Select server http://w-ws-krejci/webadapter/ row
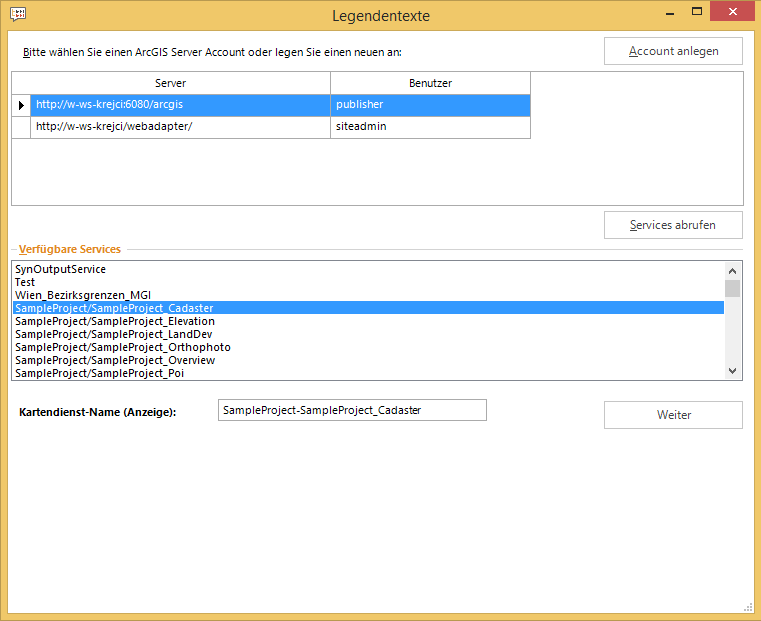The image size is (761, 621). tap(180, 128)
